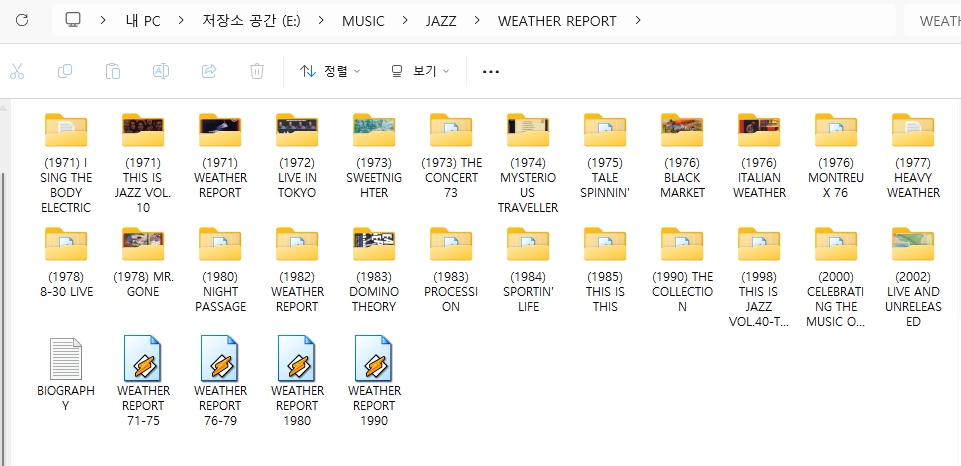961x466 pixels.
Task: Expand chevron right of the PC monitor icon
Action: point(103,20)
